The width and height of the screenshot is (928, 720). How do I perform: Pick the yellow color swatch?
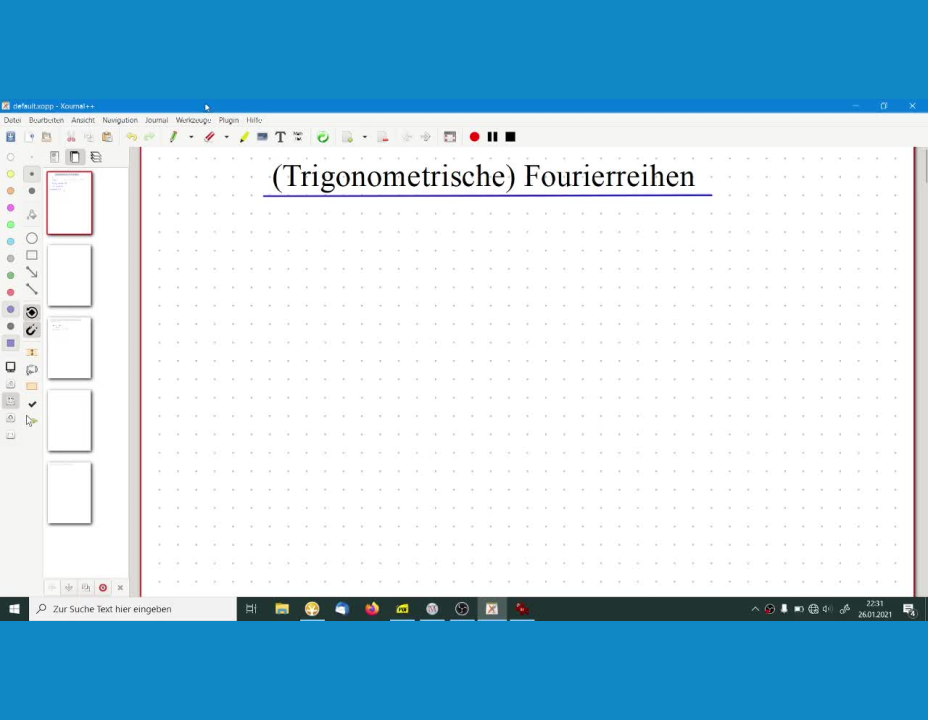(x=11, y=174)
